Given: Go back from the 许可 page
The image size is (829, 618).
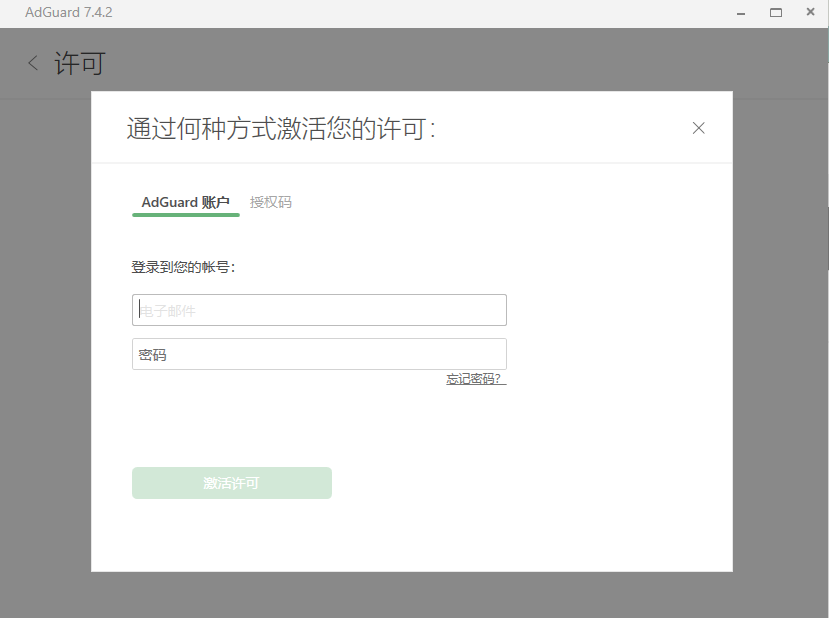Looking at the screenshot, I should pyautogui.click(x=33, y=63).
